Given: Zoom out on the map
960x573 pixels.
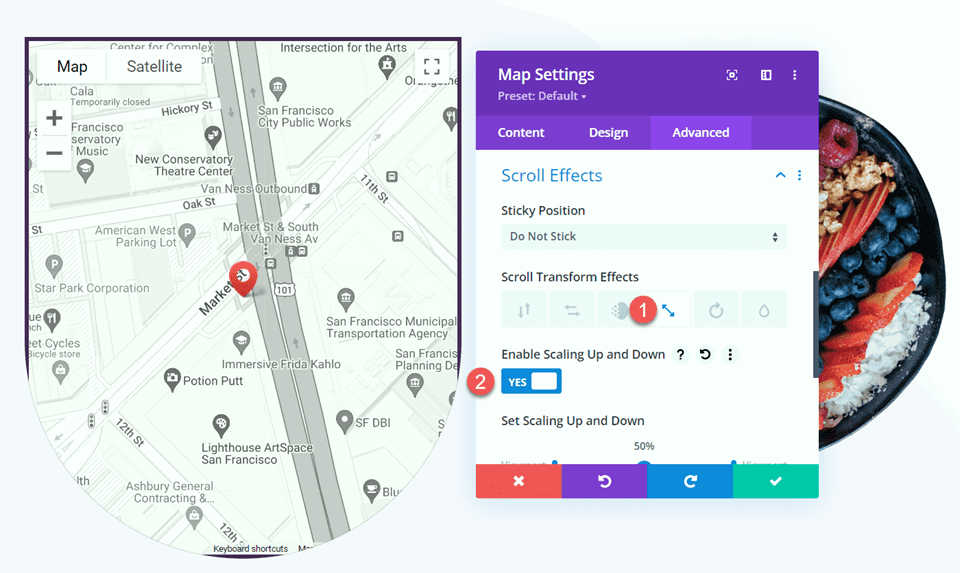Looking at the screenshot, I should tap(54, 152).
